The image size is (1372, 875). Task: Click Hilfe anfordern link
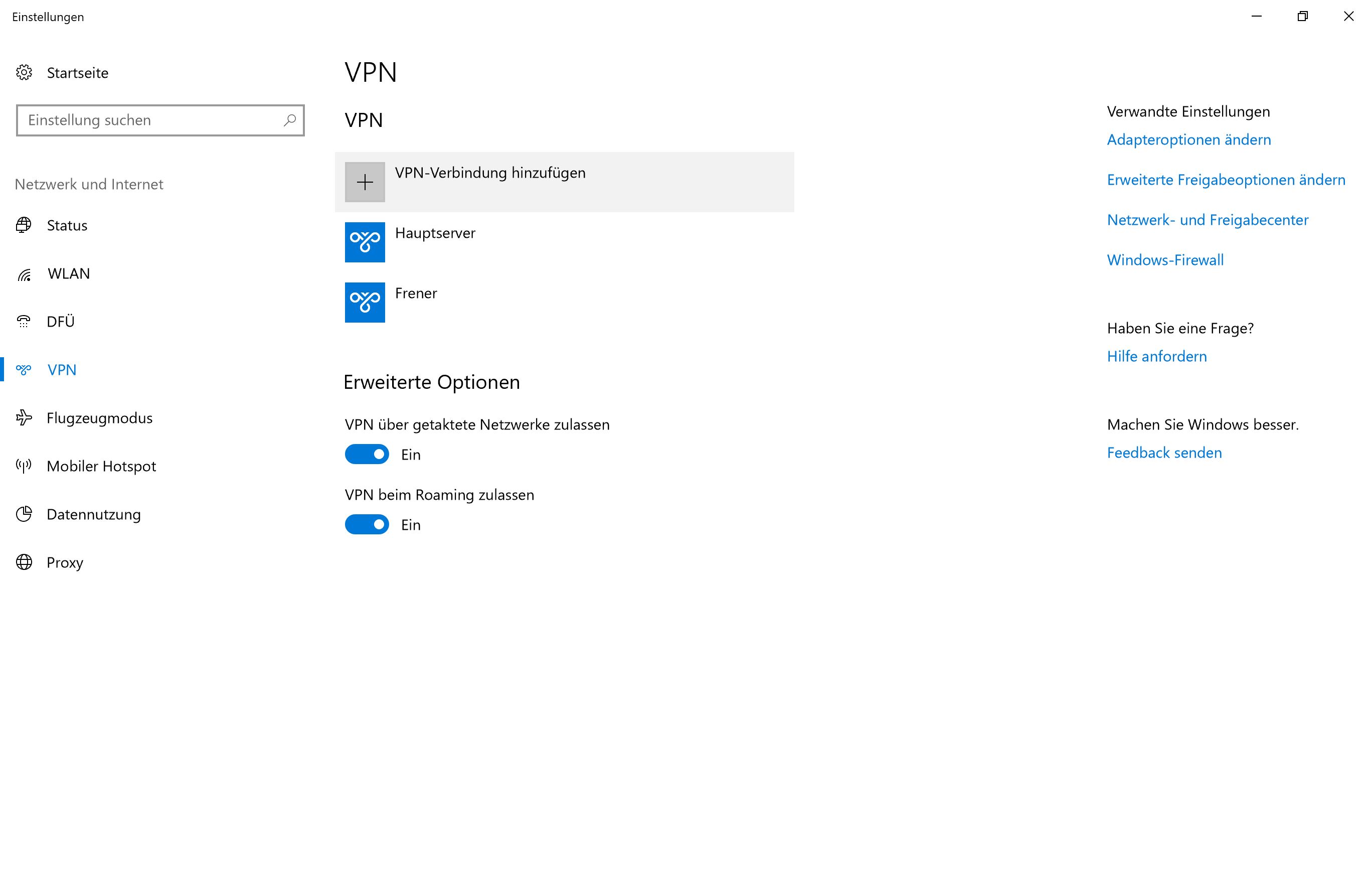pos(1157,356)
